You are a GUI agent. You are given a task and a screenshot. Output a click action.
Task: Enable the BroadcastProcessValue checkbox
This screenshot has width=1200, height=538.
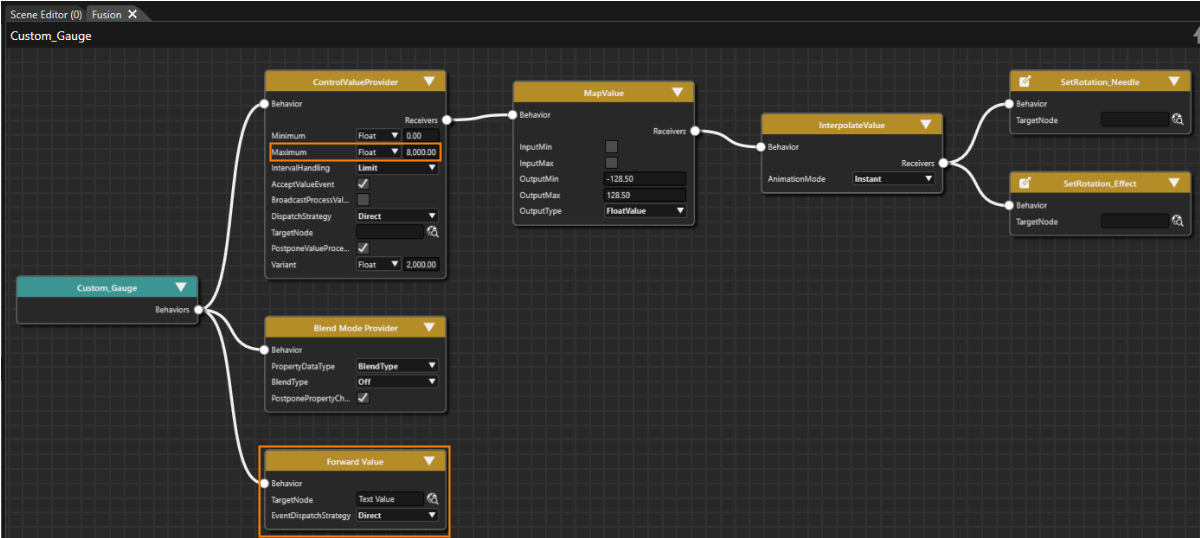point(363,200)
